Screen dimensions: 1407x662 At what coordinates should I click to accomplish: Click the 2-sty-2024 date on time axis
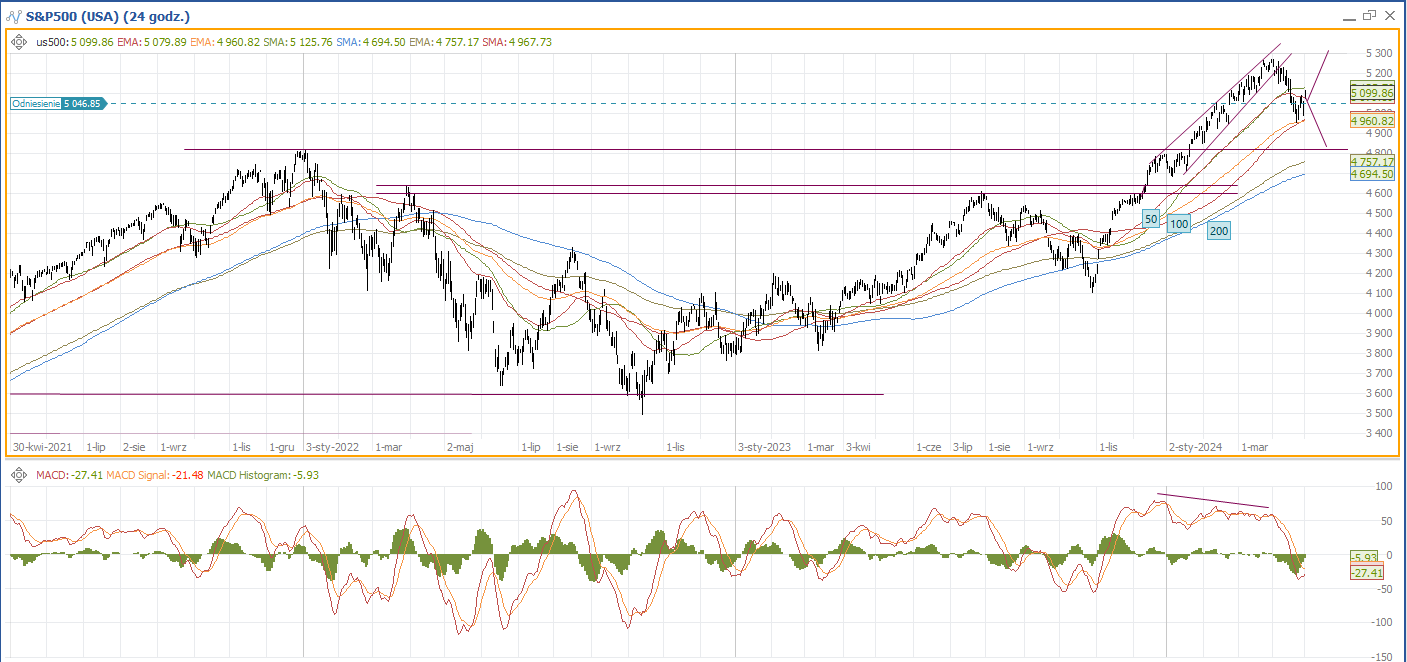[x=1196, y=448]
